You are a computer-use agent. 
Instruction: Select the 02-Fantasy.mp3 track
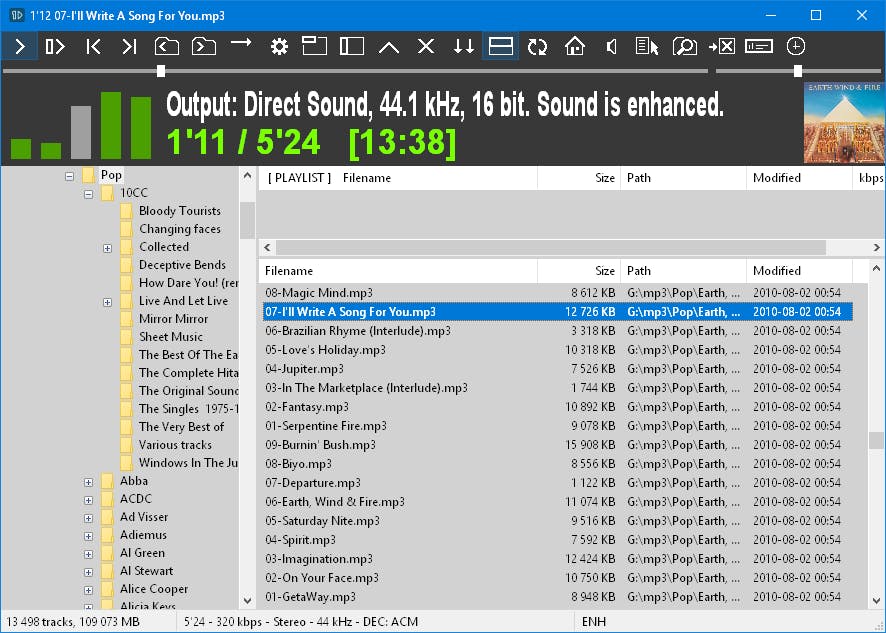tap(307, 407)
